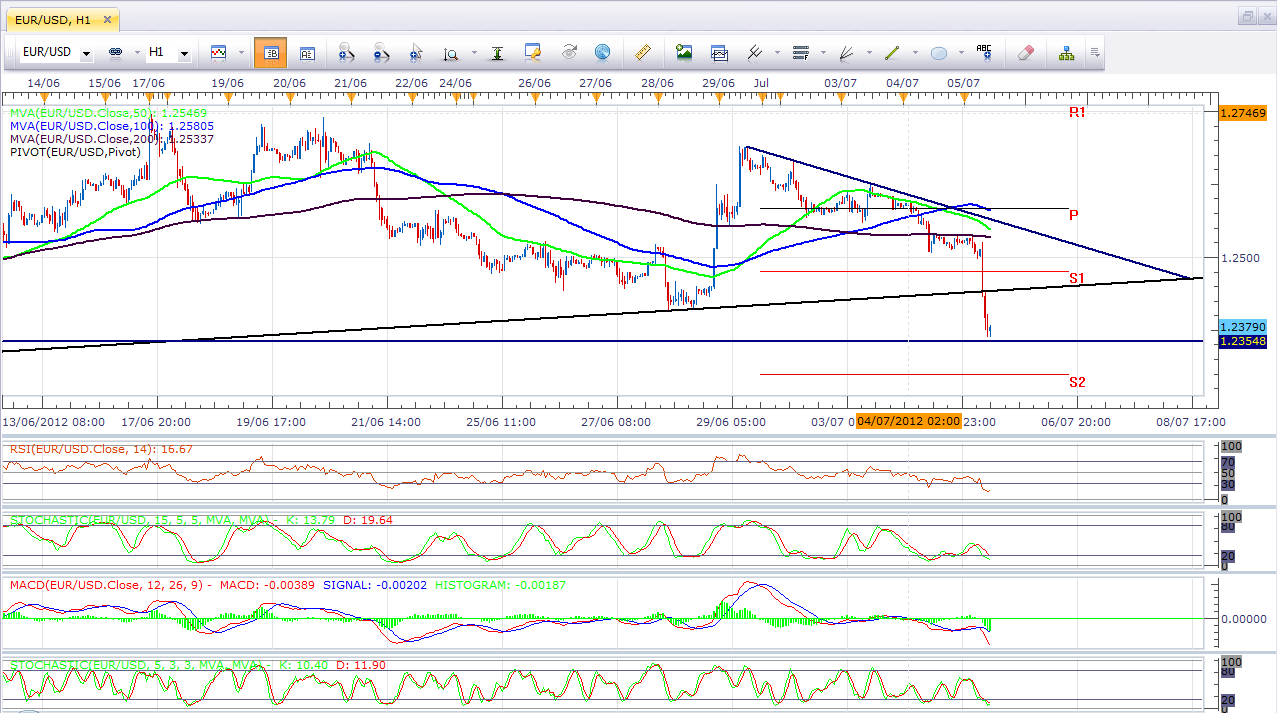Expand the pitchfork tool dropdown arrow

pos(776,53)
